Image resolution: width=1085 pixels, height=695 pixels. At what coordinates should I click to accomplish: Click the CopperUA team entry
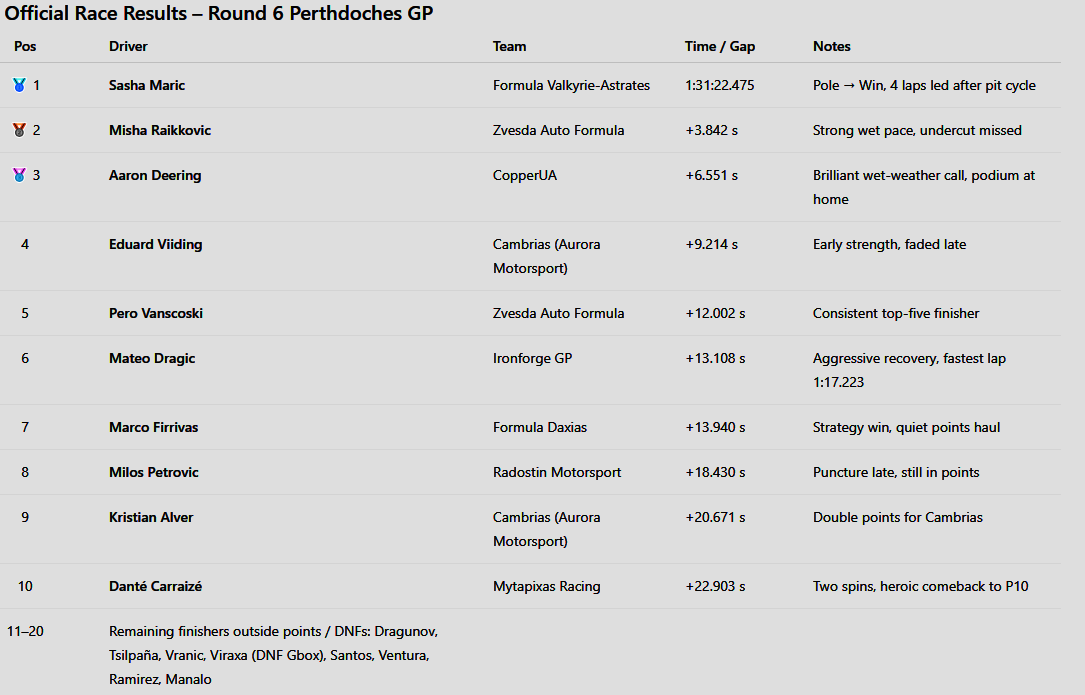click(x=525, y=176)
